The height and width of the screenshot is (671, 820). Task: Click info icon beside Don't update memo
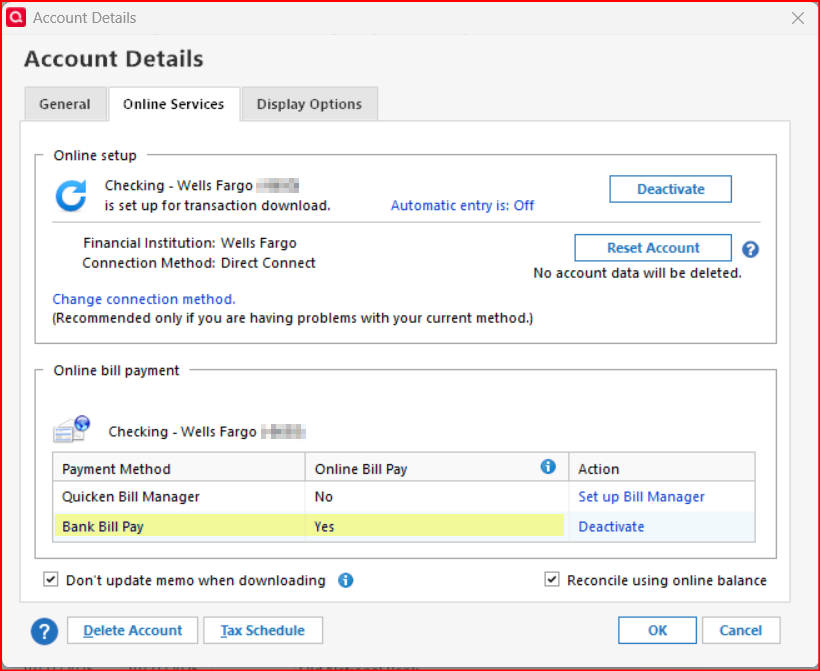345,580
